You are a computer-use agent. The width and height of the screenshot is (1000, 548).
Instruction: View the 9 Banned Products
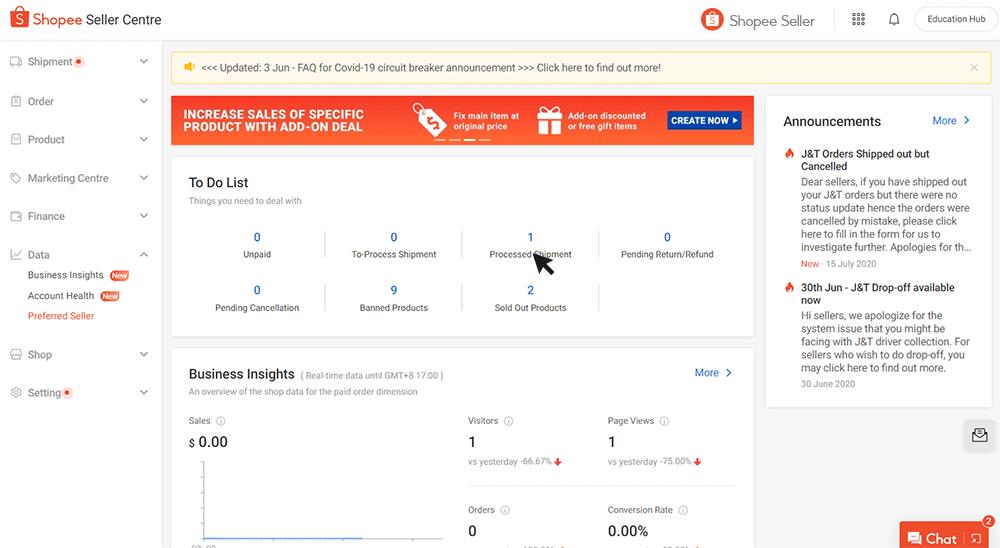click(x=393, y=298)
